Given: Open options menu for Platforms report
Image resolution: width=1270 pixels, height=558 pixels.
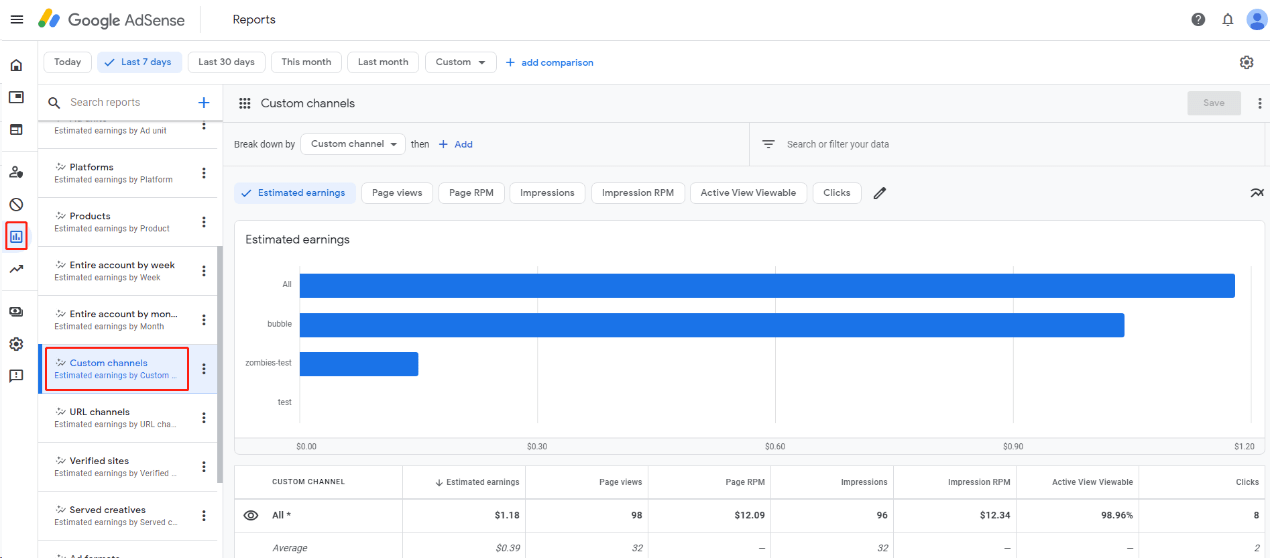Looking at the screenshot, I should point(204,173).
